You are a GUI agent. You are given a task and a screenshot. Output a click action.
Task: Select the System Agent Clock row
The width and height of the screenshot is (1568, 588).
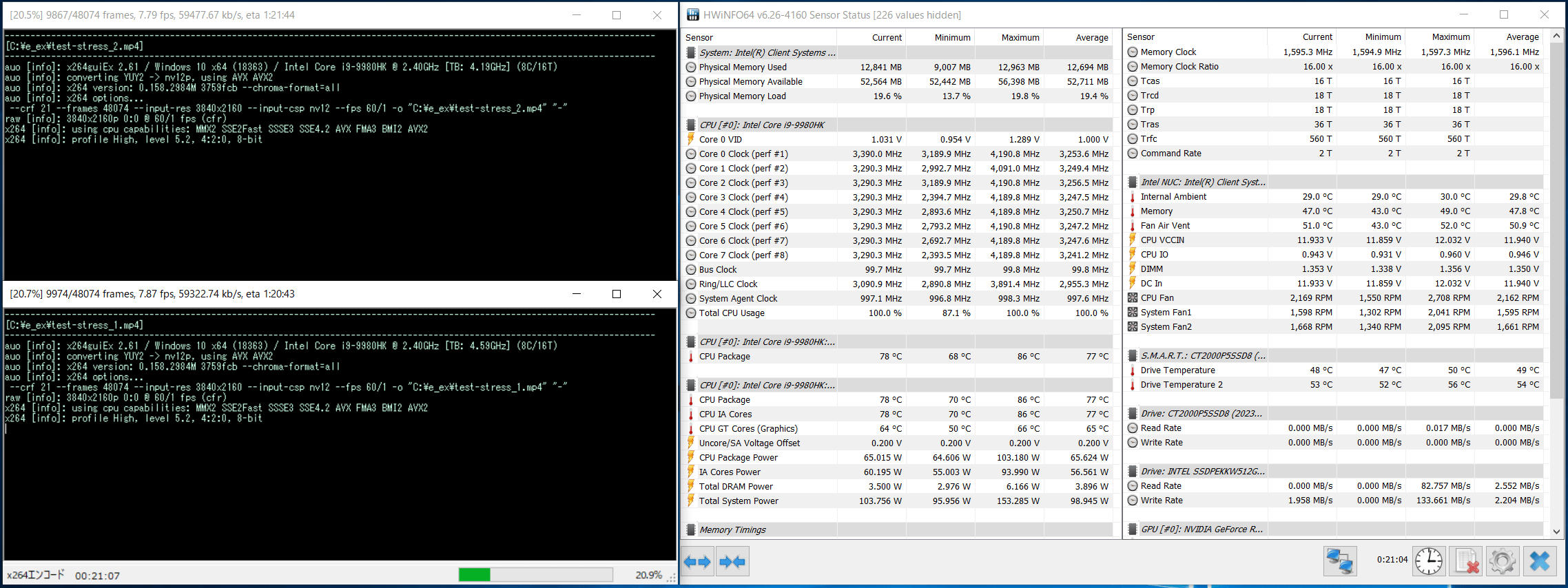coord(897,298)
